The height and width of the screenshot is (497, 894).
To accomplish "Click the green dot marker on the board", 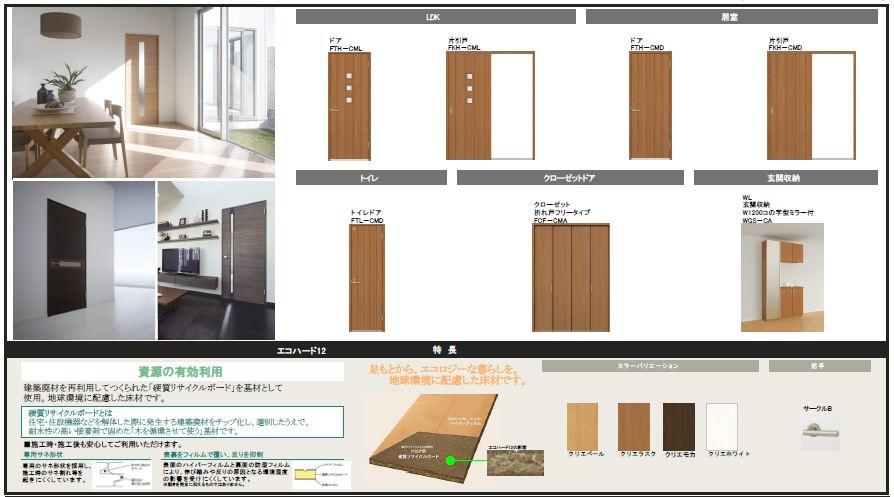I will (x=450, y=461).
